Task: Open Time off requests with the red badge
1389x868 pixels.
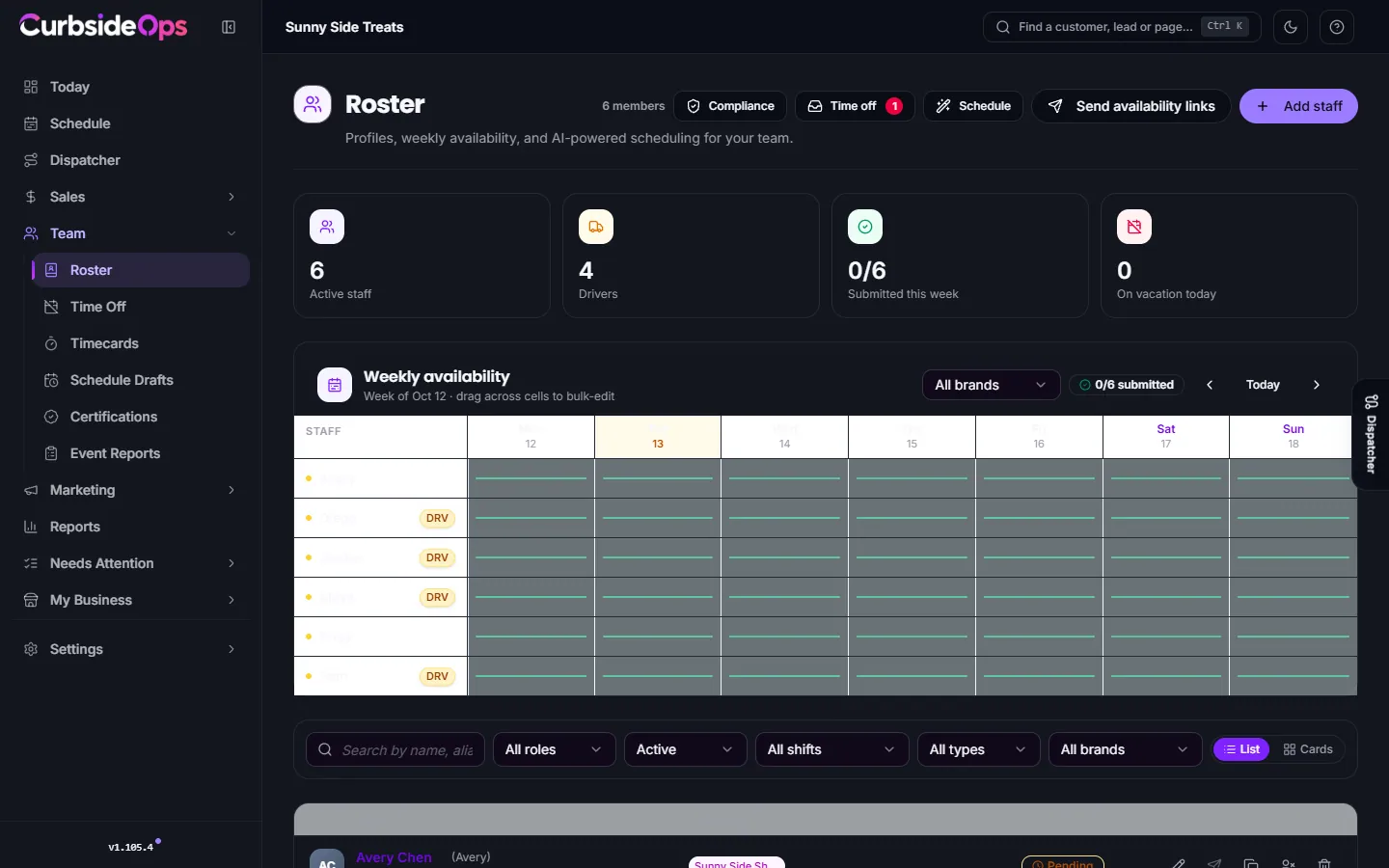Action: point(855,106)
